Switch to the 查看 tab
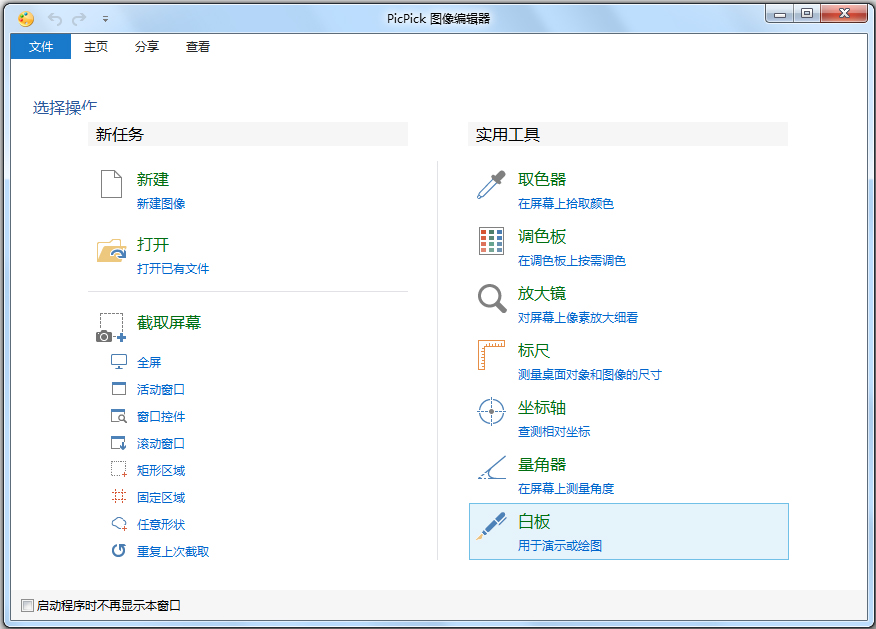 pyautogui.click(x=198, y=46)
